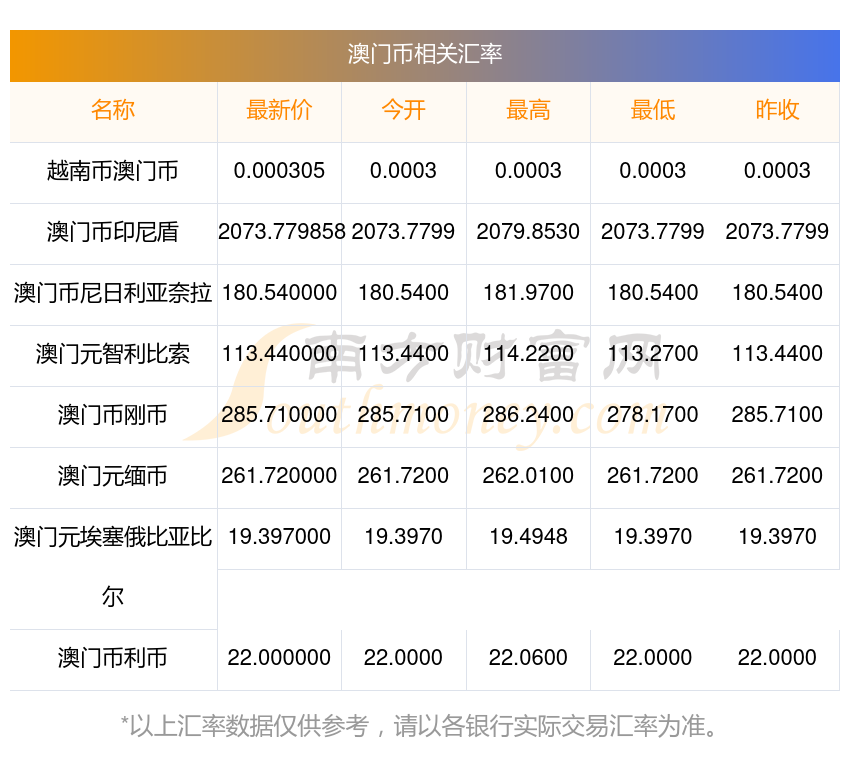Select the 2079.8530 highest price cell

click(528, 232)
